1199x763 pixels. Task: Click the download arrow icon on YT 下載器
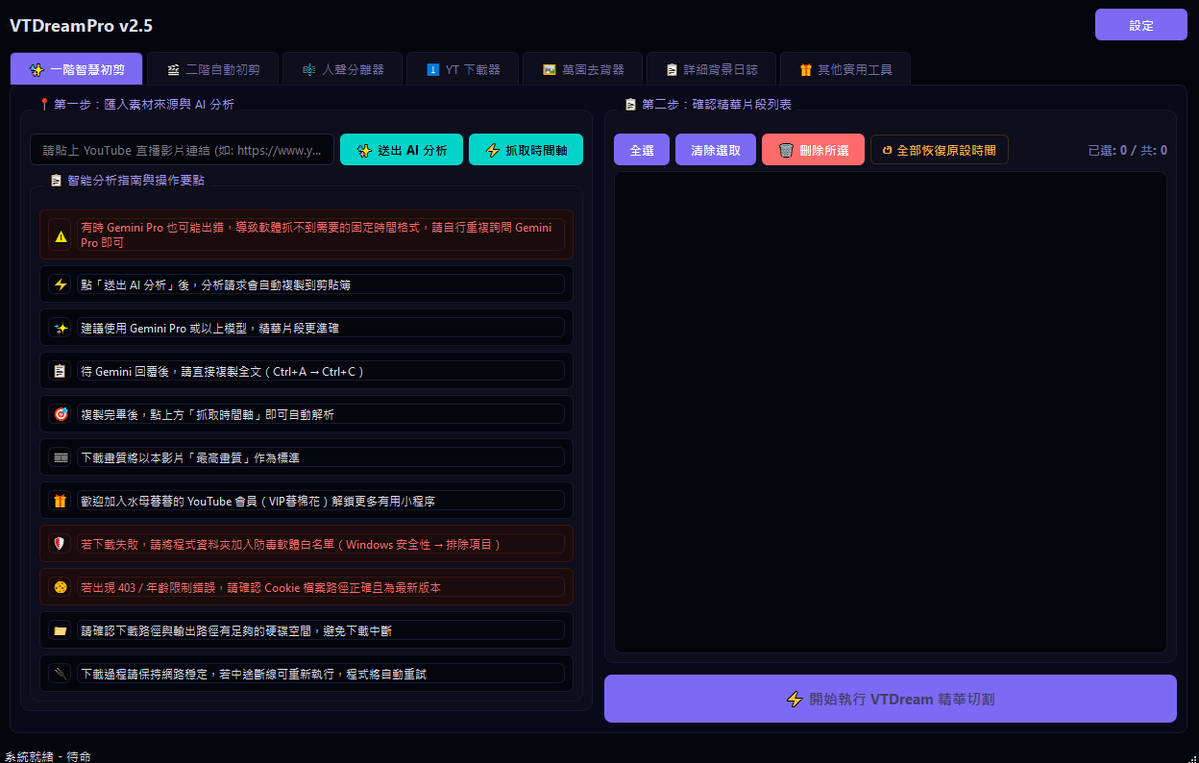click(x=433, y=70)
